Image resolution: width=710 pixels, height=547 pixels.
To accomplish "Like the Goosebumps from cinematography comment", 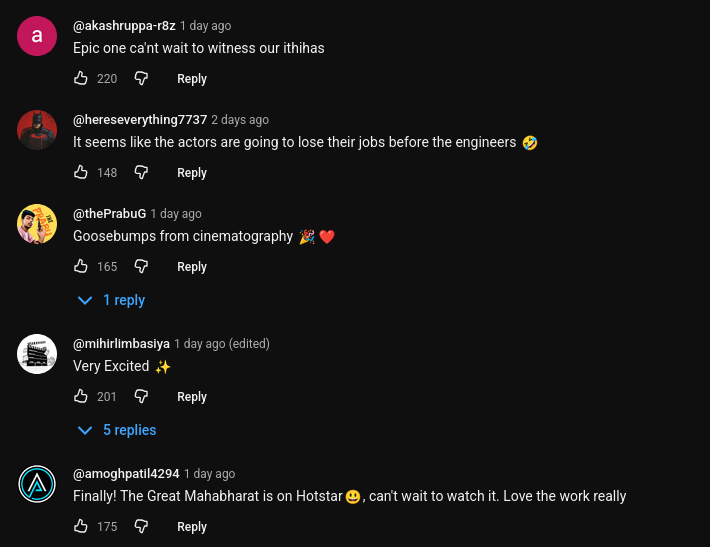I will [x=81, y=266].
